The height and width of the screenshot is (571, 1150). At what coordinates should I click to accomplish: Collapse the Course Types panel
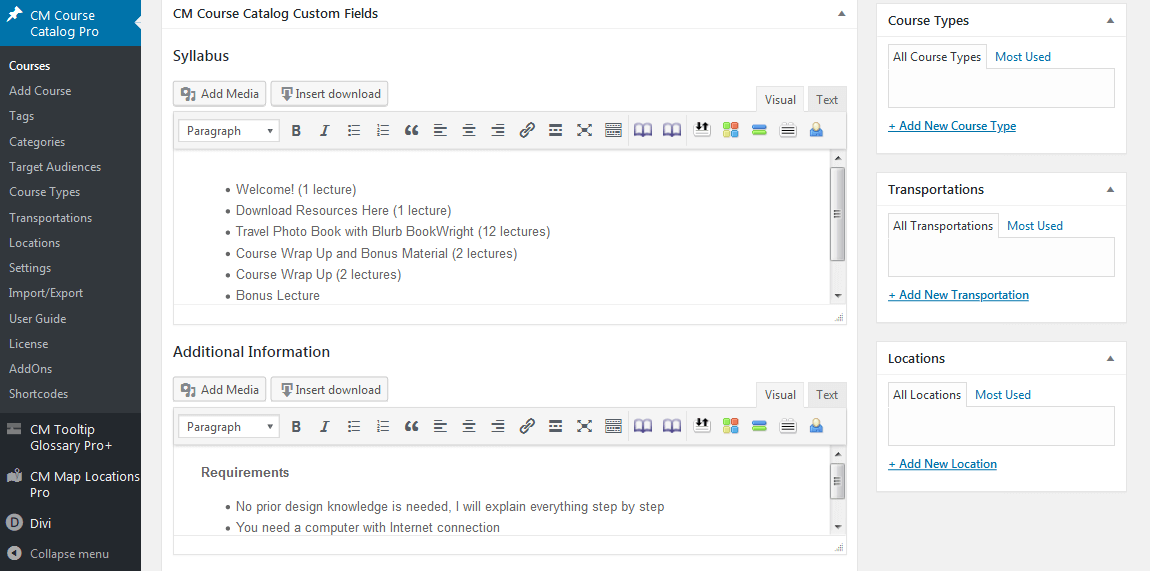[x=1110, y=21]
